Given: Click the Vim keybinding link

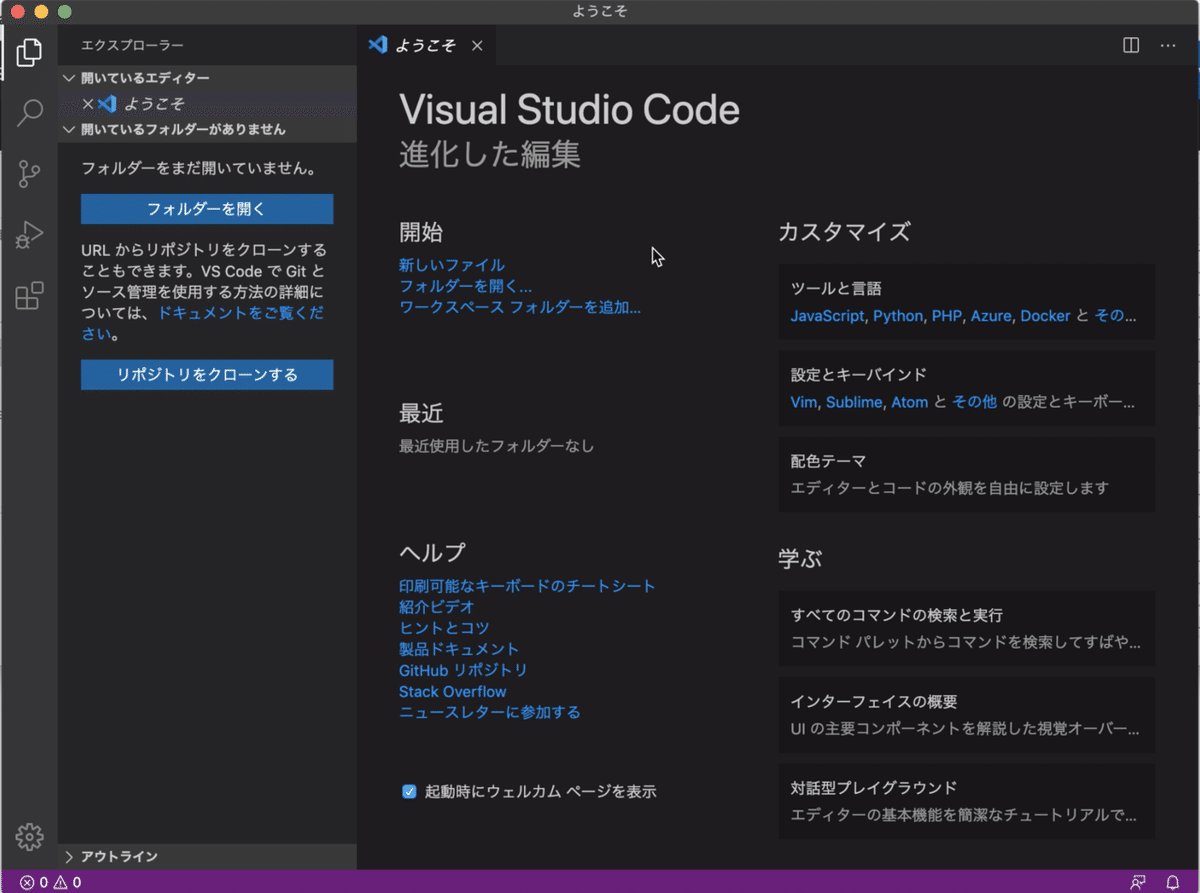Looking at the screenshot, I should pos(804,402).
